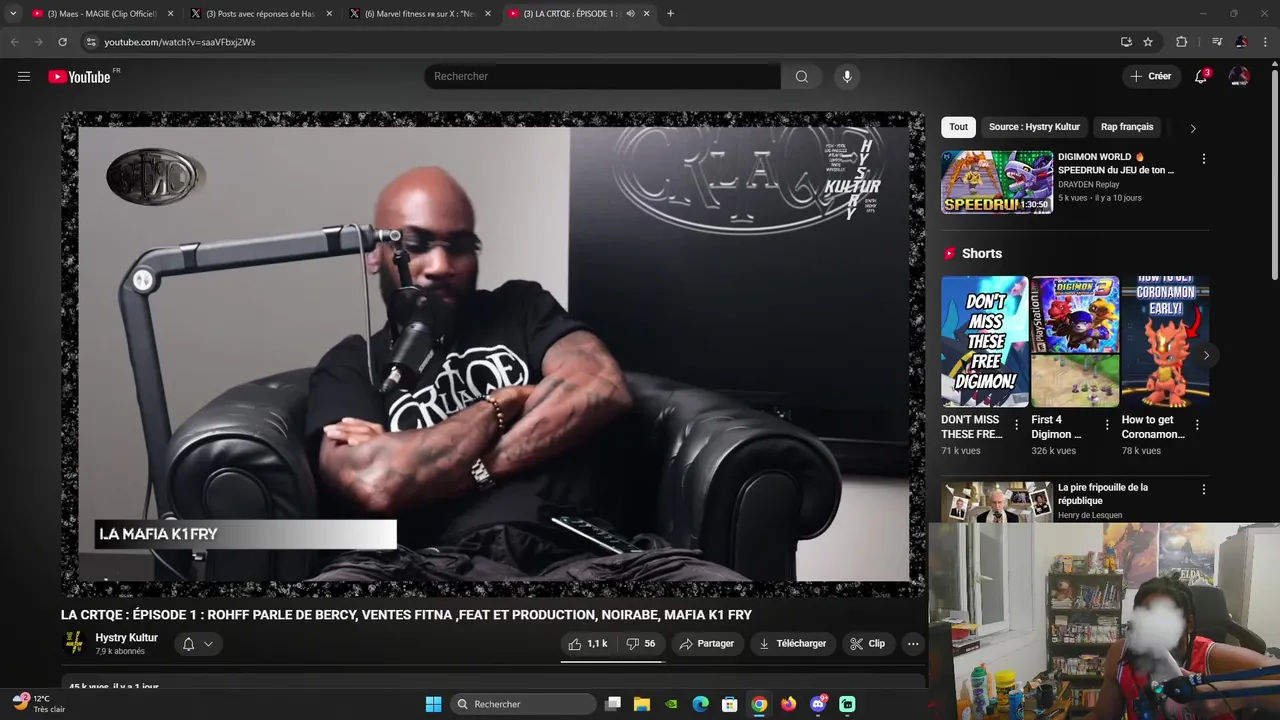This screenshot has width=1280, height=720.
Task: Show next filter chips with the arrow
Action: [x=1192, y=128]
